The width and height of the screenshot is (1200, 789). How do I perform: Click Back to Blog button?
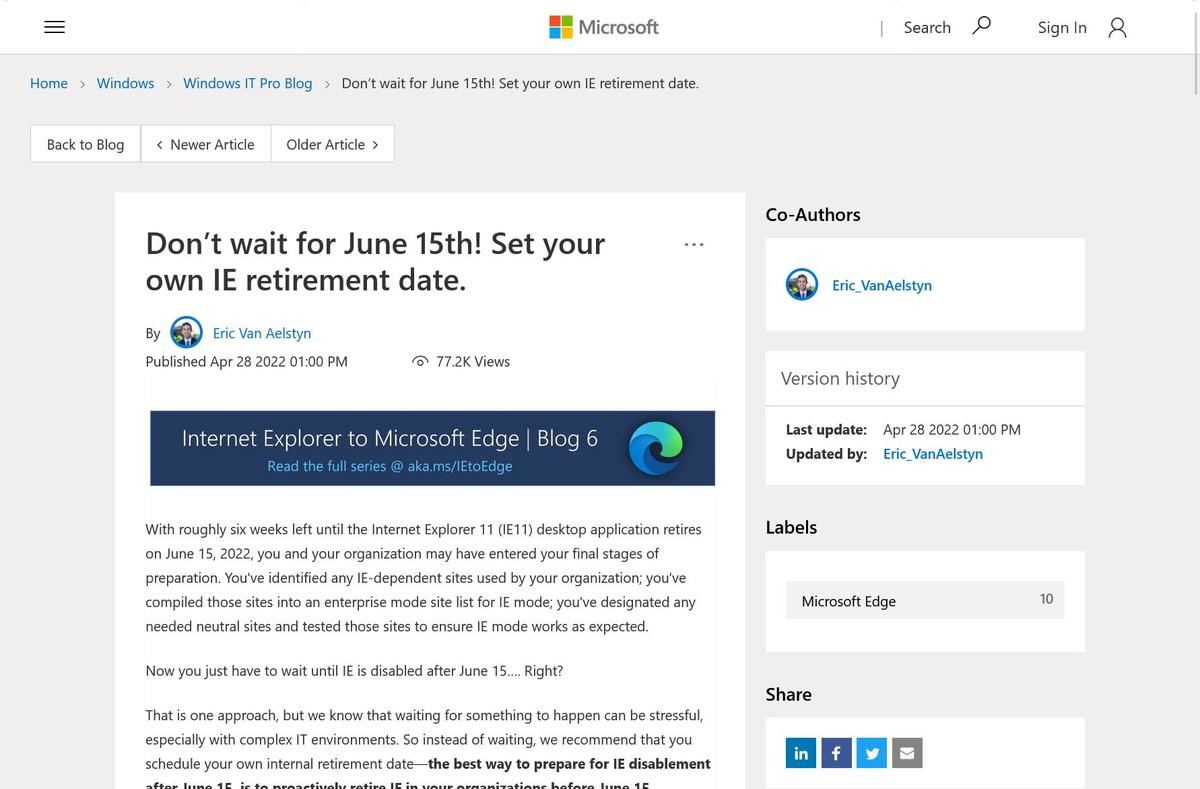click(x=86, y=144)
